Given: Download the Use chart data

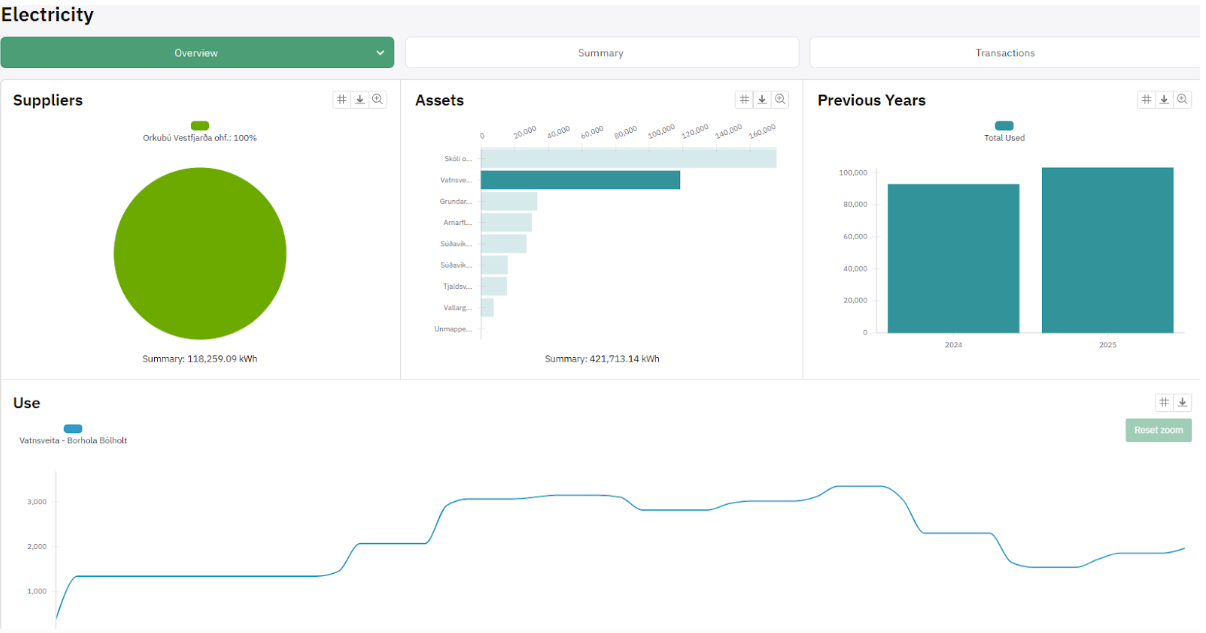Looking at the screenshot, I should point(1182,402).
